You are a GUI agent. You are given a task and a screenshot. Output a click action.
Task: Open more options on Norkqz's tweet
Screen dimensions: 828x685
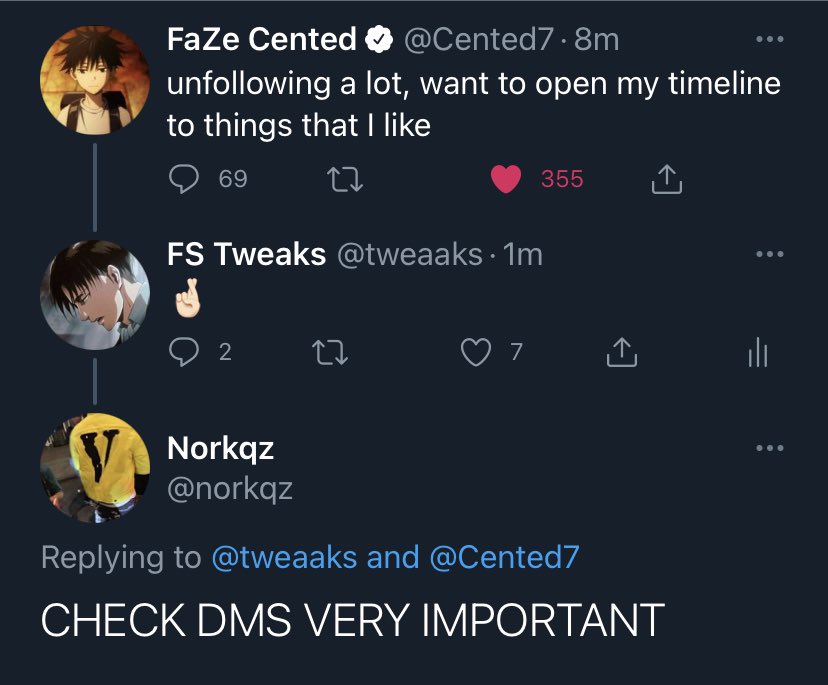(x=767, y=448)
